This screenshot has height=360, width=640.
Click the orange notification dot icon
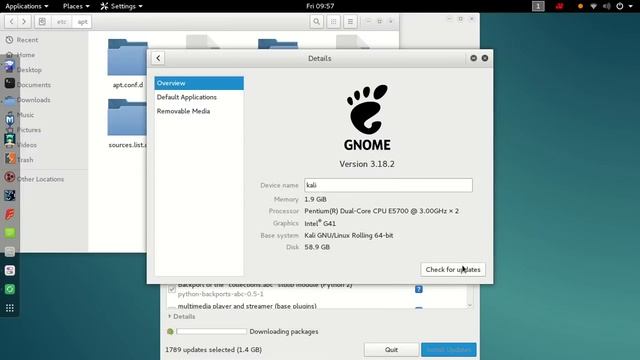tap(580, 6)
